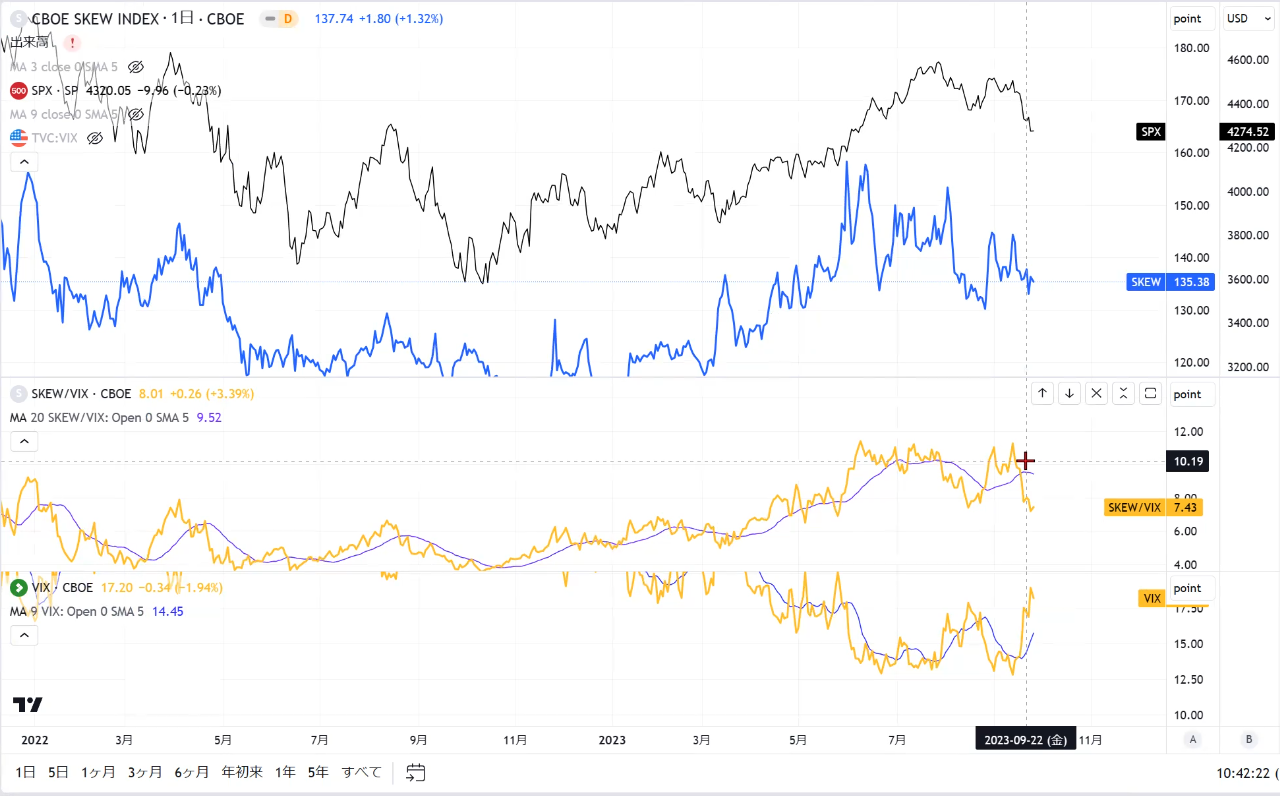The image size is (1280, 796).
Task: Open the SKEW/VIX pane point unit selector
Action: [1192, 395]
